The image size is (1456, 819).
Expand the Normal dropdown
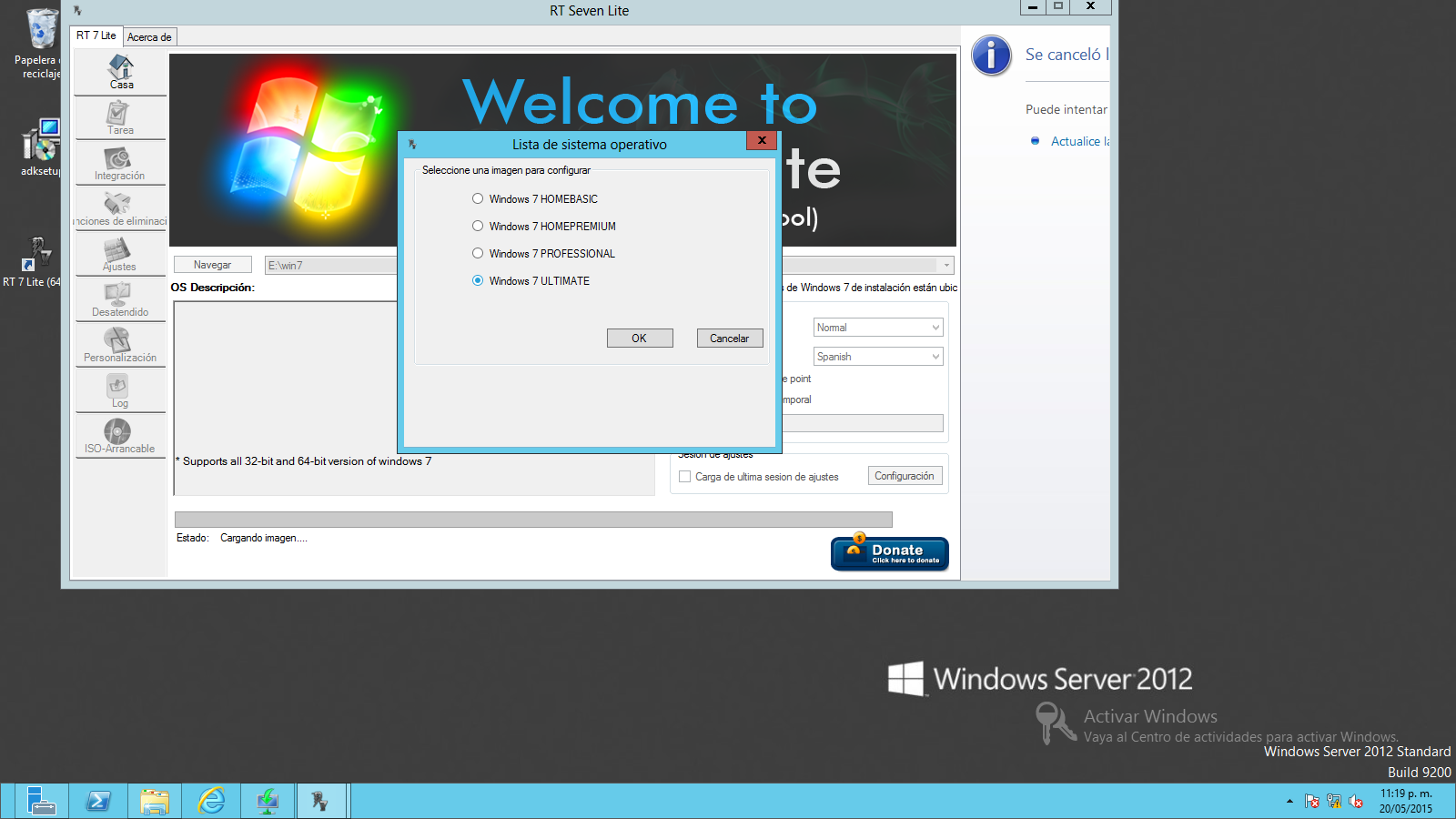[878, 328]
